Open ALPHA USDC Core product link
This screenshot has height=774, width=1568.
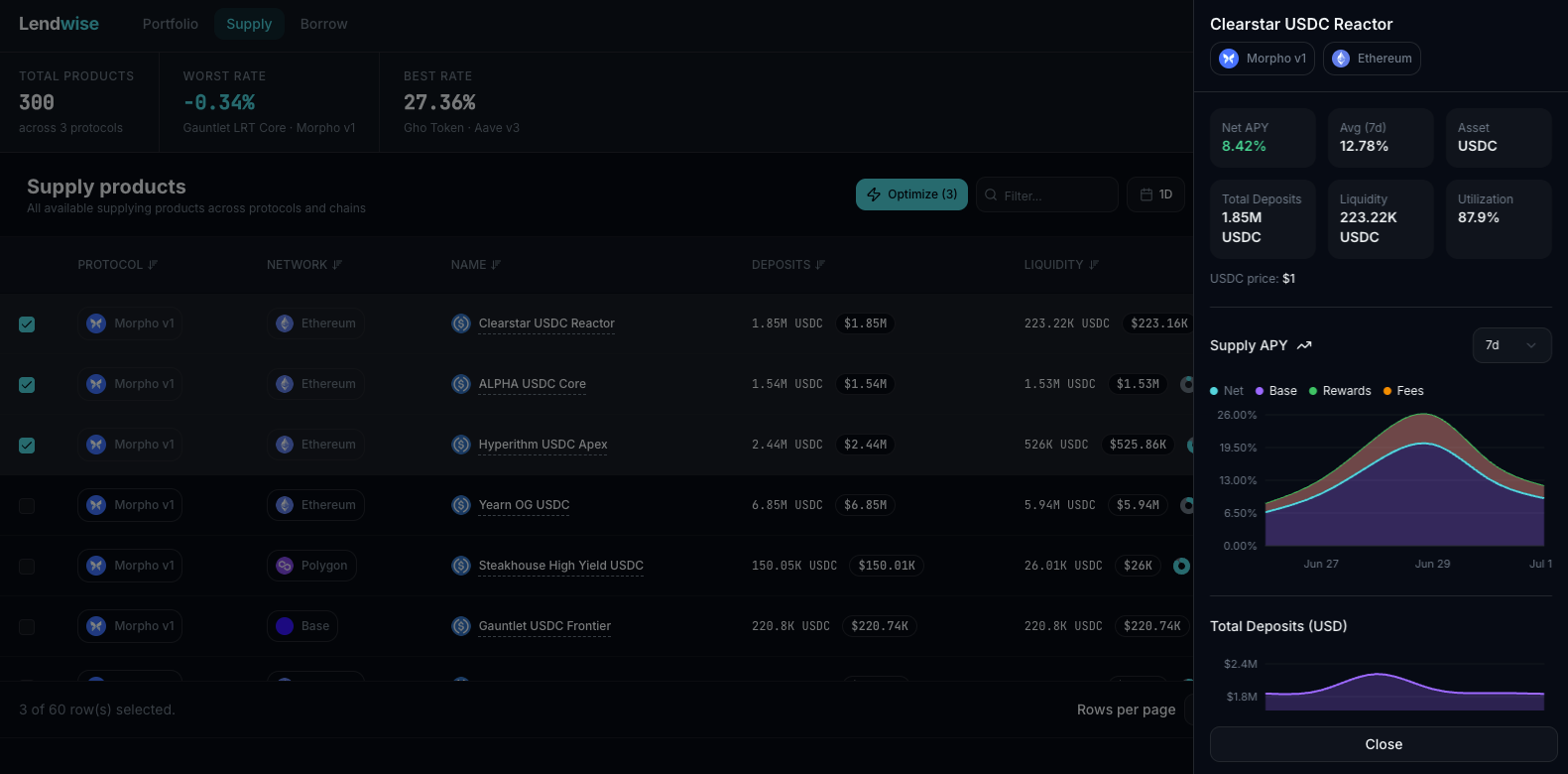coord(533,384)
